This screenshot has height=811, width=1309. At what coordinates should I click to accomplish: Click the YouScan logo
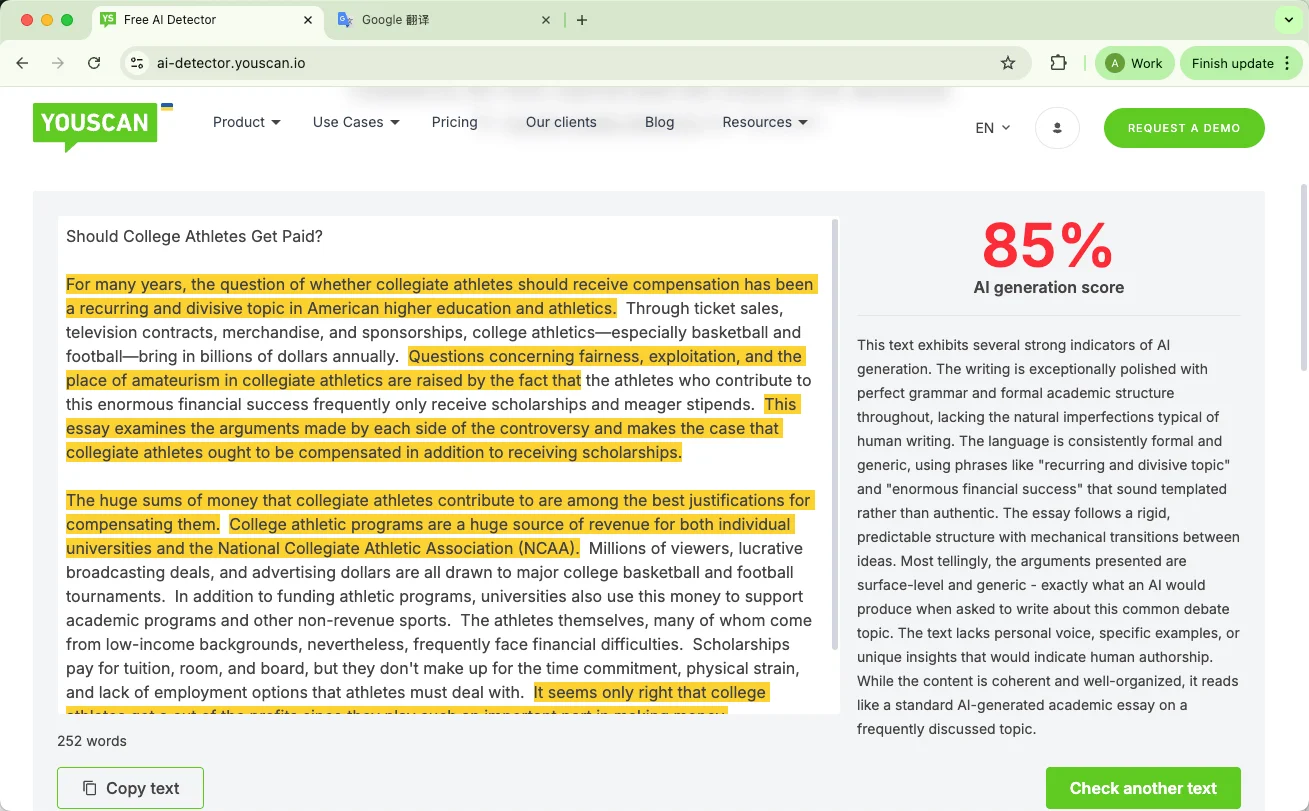[x=94, y=124]
